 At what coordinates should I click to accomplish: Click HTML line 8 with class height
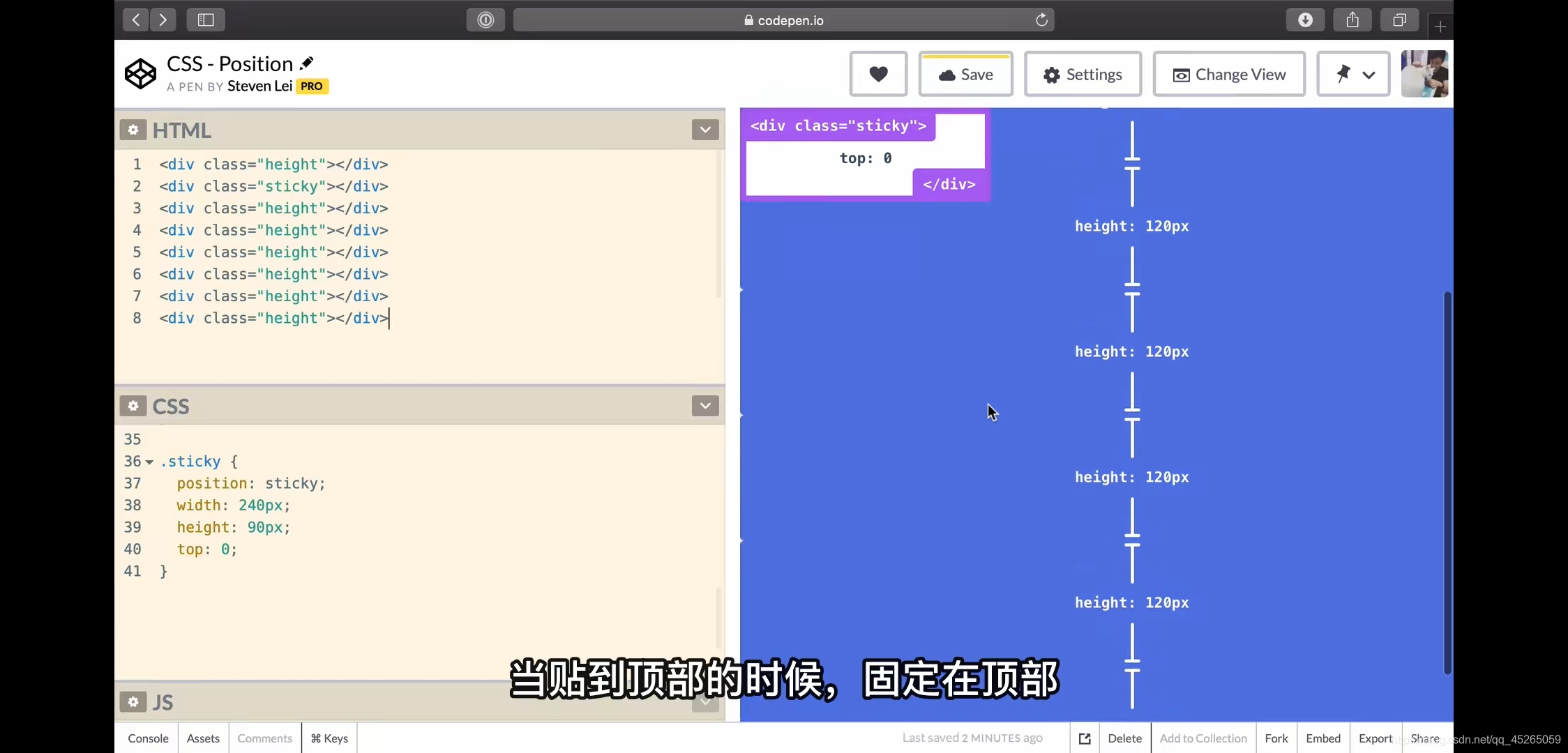point(273,318)
